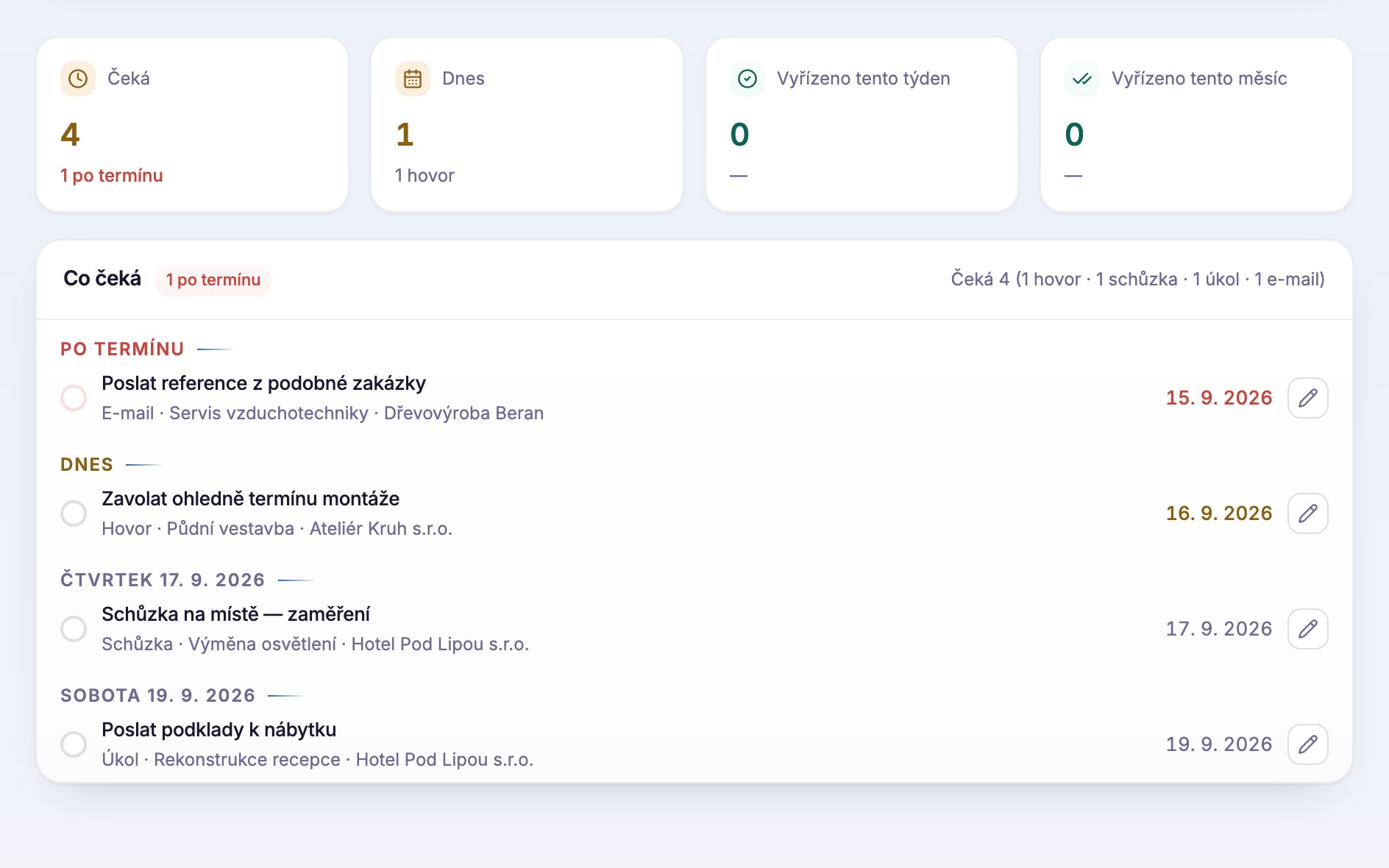Mark Zavolat ohledně termínu montáže as done
The image size is (1389, 868).
tap(74, 513)
